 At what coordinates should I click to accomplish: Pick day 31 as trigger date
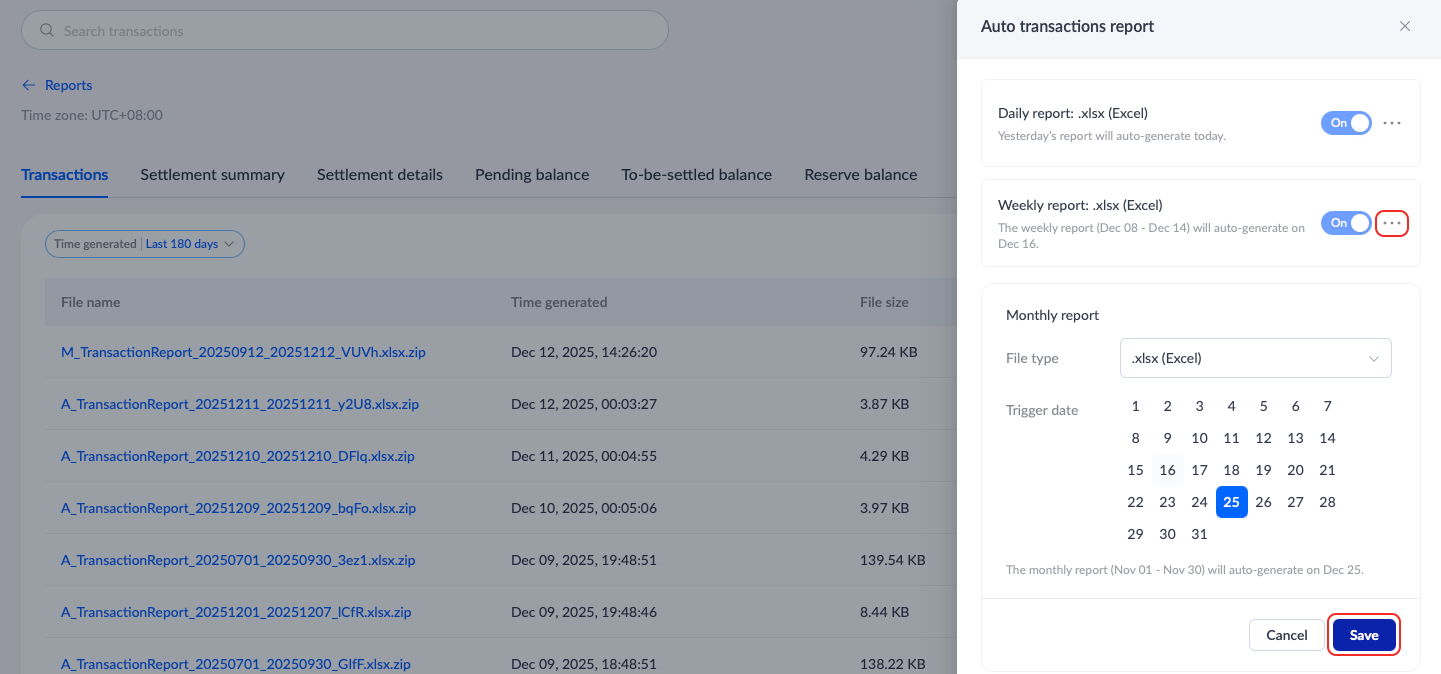click(x=1199, y=534)
